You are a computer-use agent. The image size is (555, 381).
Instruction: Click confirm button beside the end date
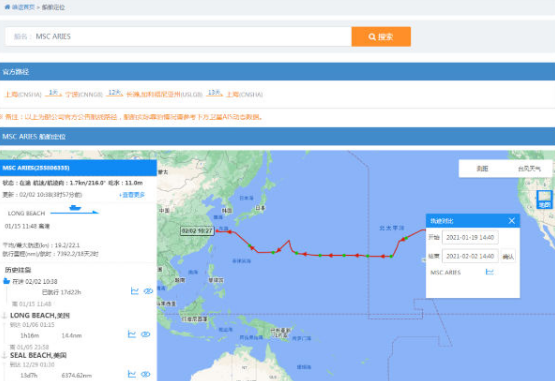point(508,256)
